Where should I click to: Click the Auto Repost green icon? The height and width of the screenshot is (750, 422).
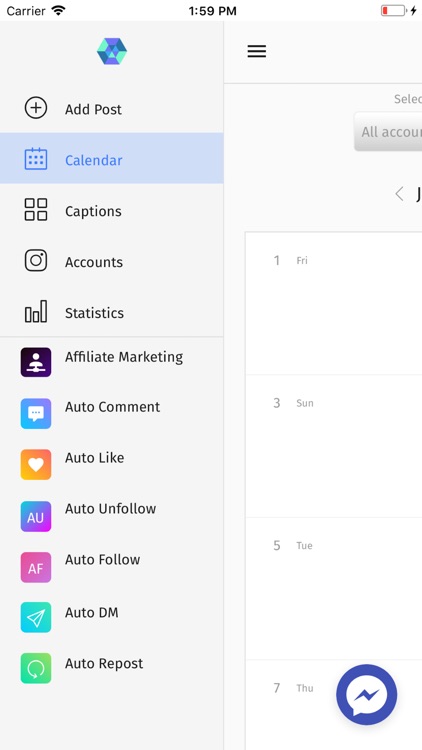[36, 668]
